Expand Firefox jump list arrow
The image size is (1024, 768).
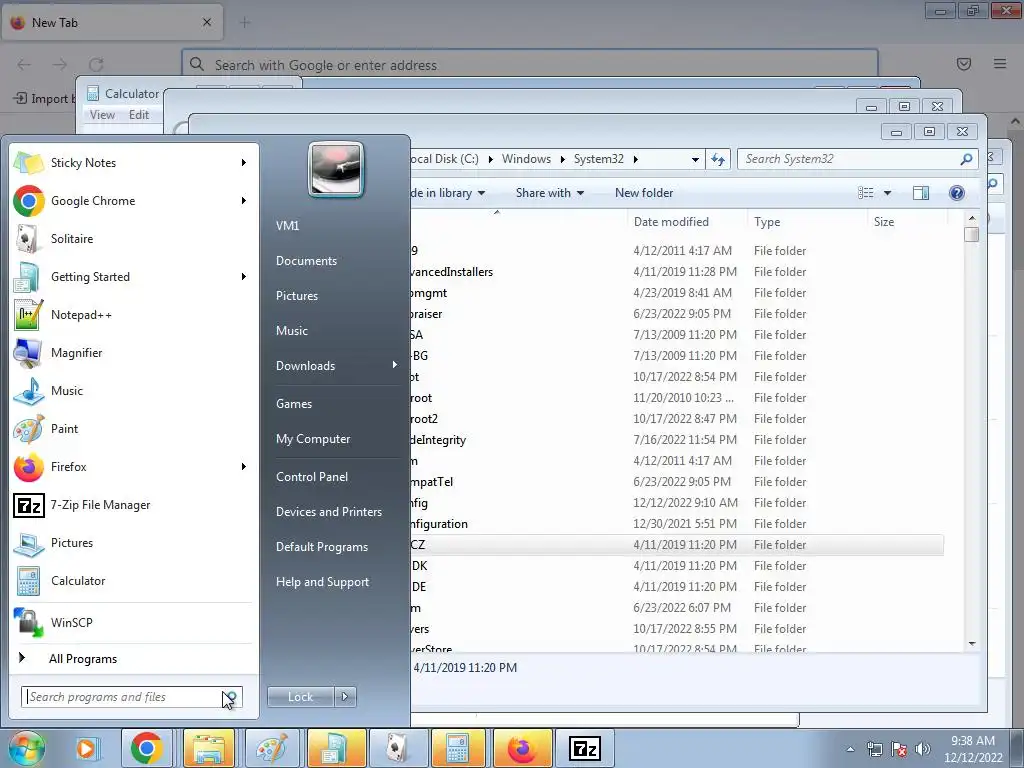tap(244, 466)
